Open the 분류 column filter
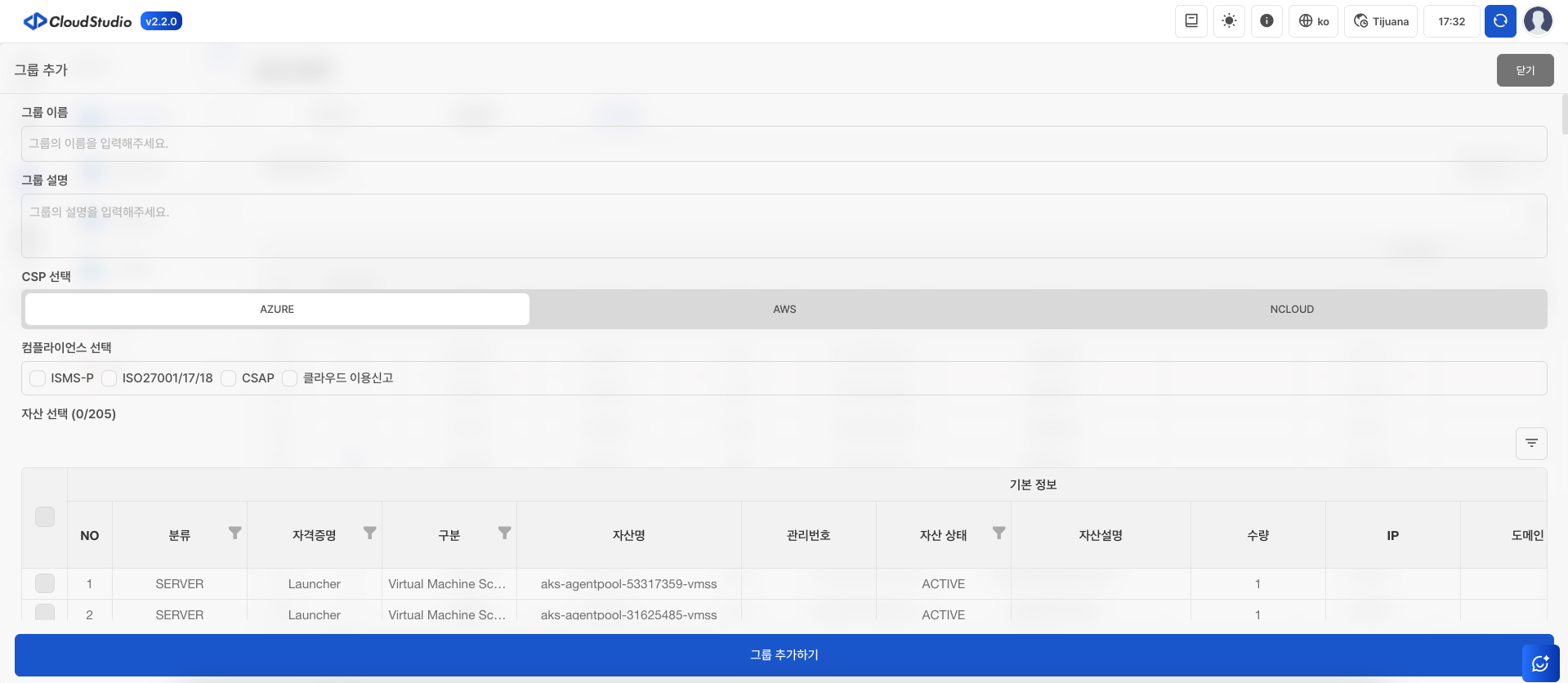This screenshot has height=683, width=1568. (235, 533)
